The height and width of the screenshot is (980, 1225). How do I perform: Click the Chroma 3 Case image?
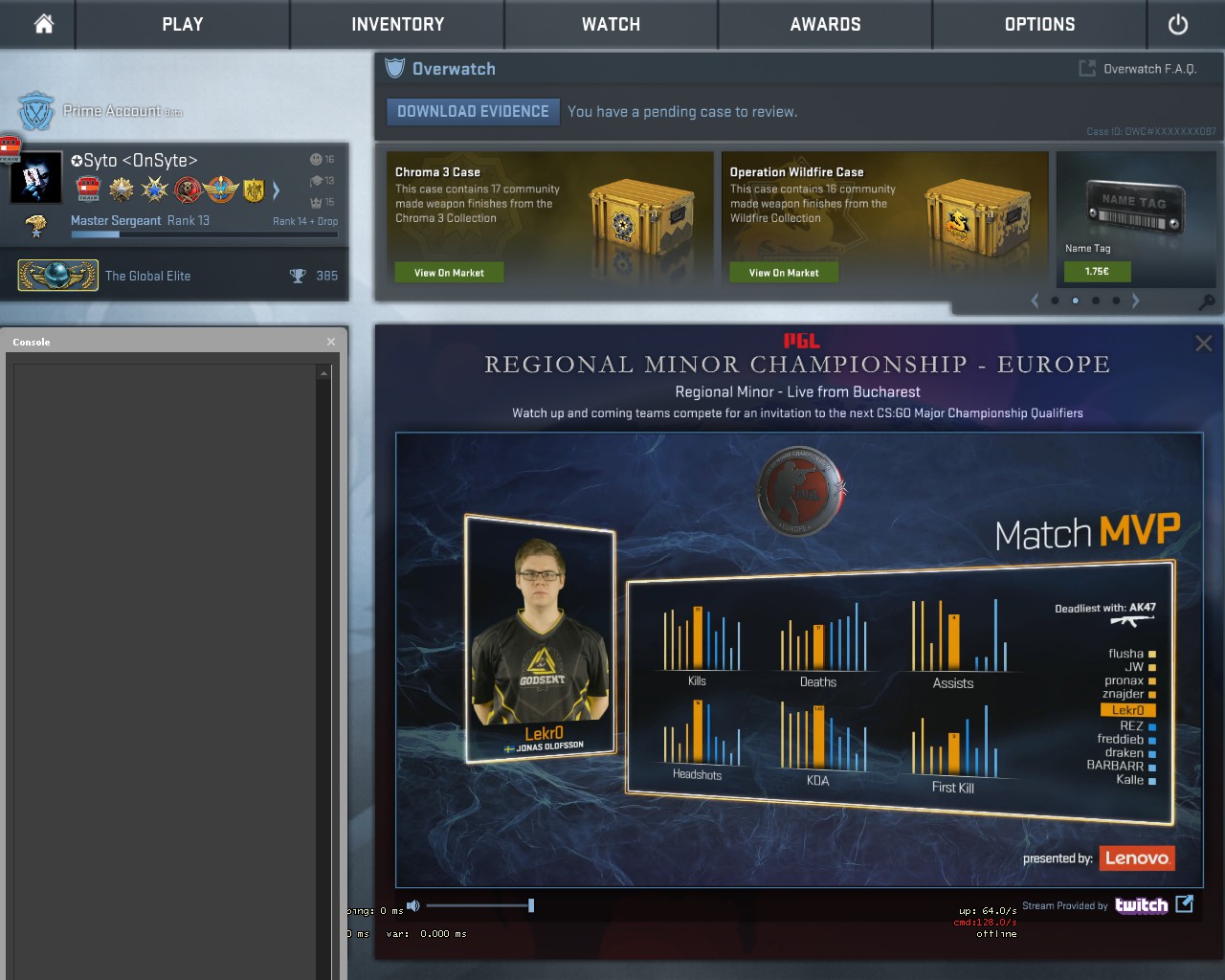[x=641, y=218]
